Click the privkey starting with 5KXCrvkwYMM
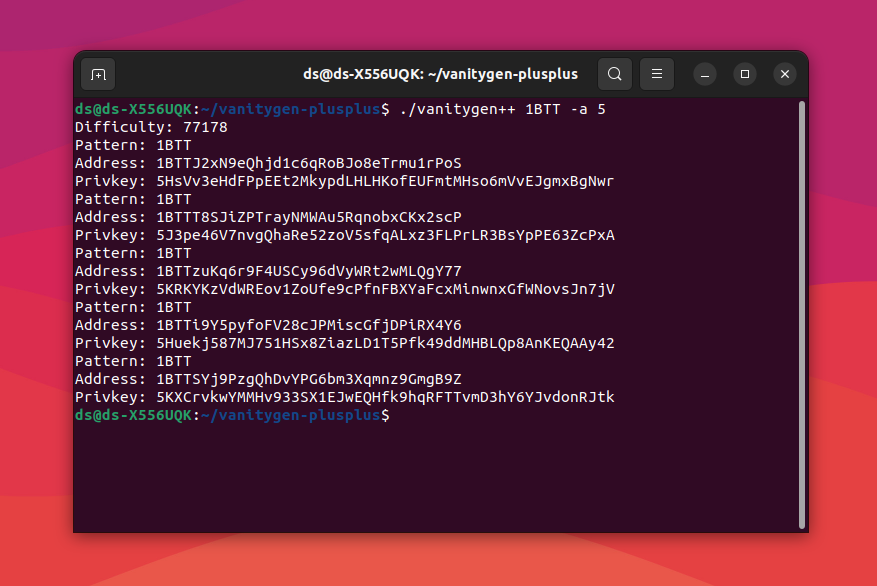The height and width of the screenshot is (586, 877). coord(385,397)
